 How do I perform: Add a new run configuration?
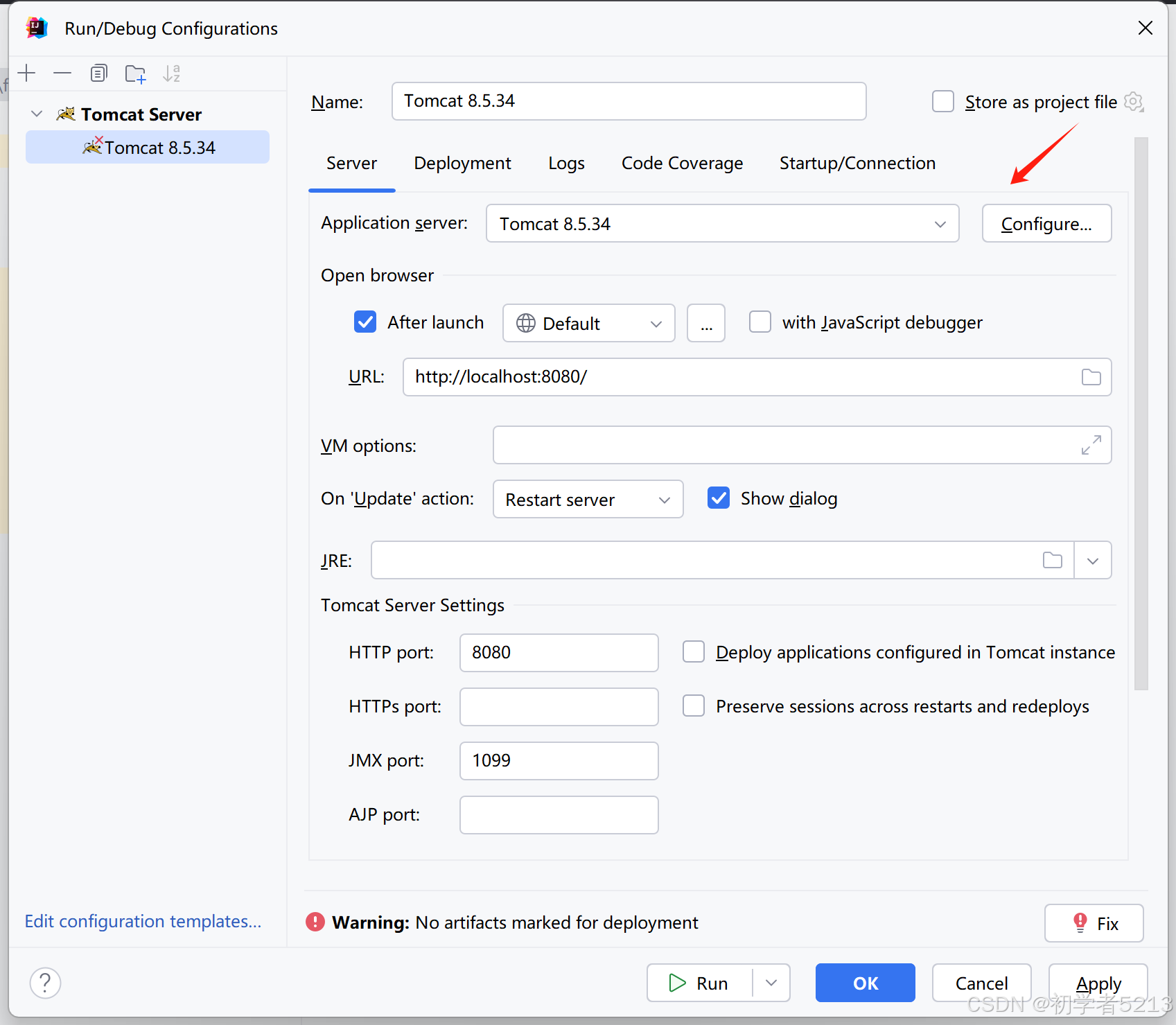click(26, 73)
